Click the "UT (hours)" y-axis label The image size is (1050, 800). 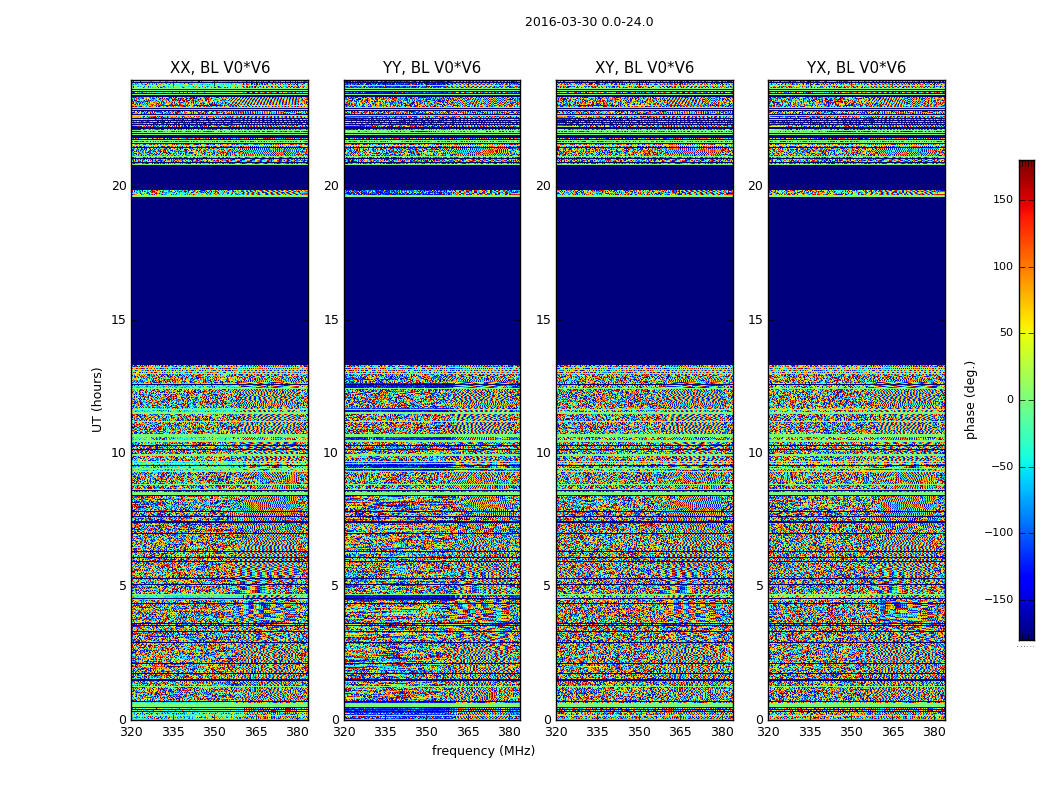point(97,400)
